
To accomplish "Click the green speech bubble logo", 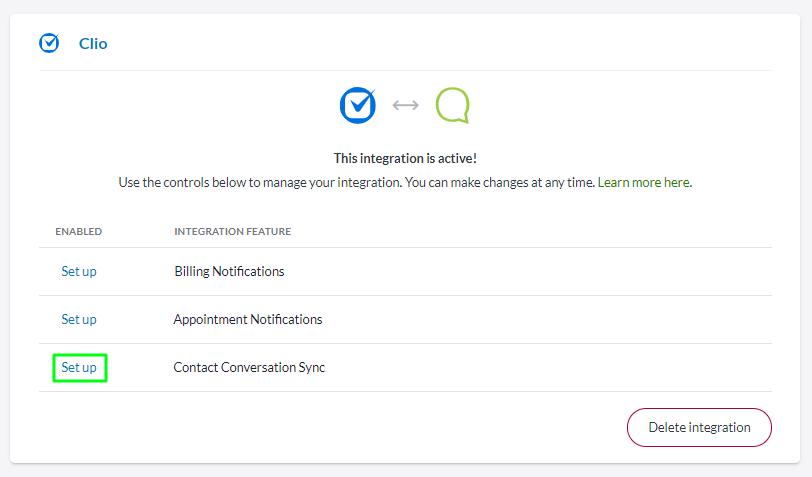I will [x=452, y=104].
